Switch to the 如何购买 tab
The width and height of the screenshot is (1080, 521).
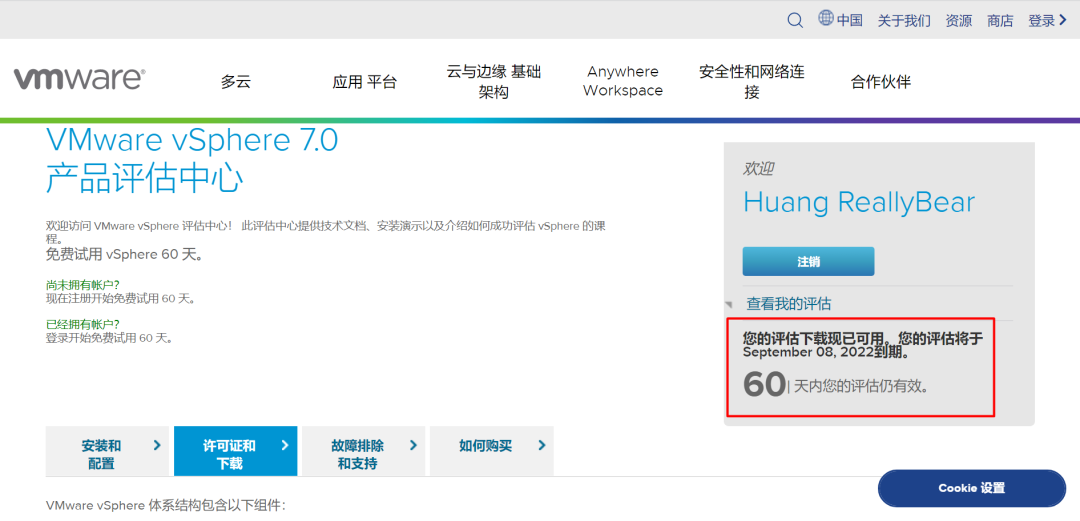tap(491, 451)
